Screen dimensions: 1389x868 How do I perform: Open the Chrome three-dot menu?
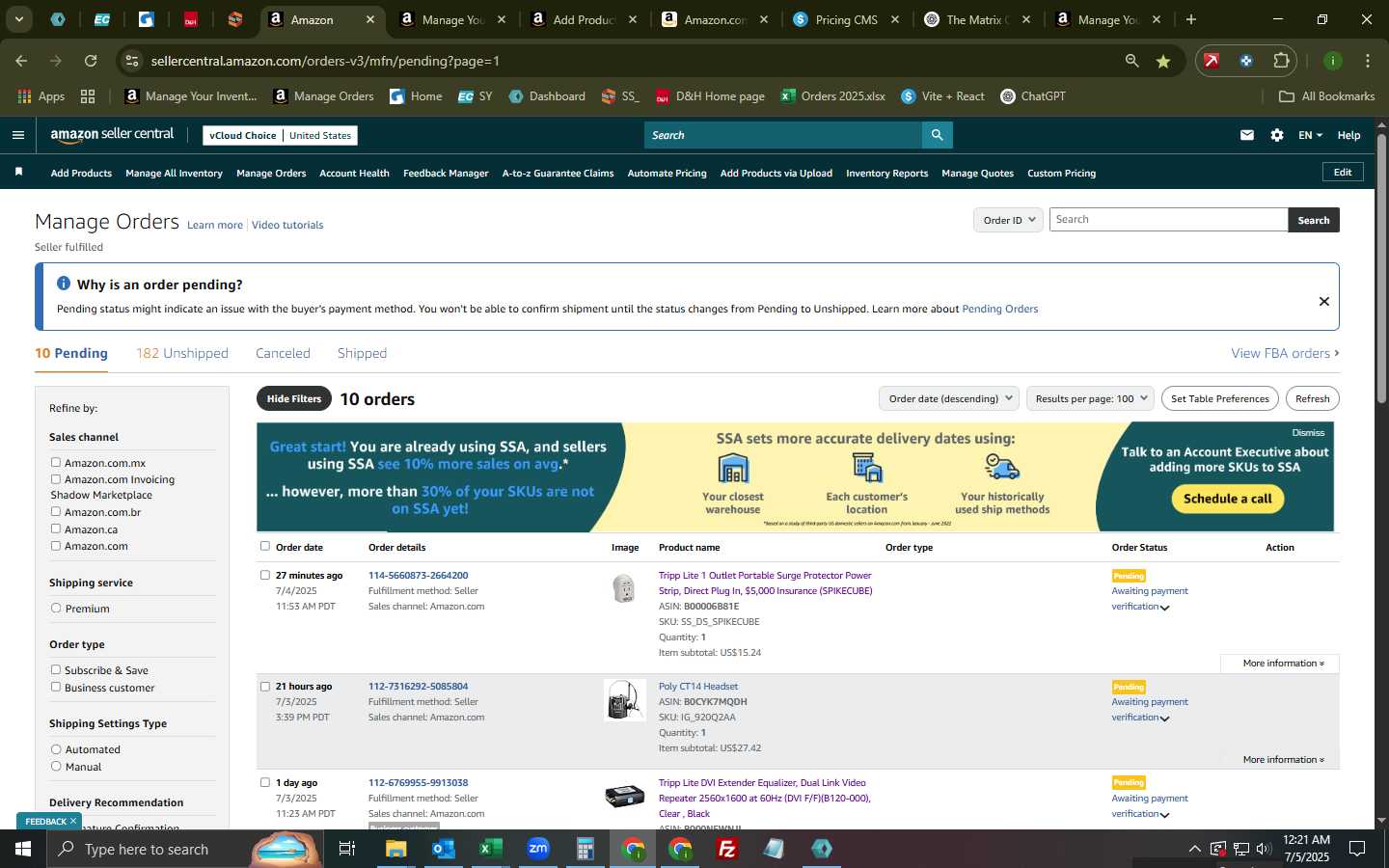[1368, 61]
